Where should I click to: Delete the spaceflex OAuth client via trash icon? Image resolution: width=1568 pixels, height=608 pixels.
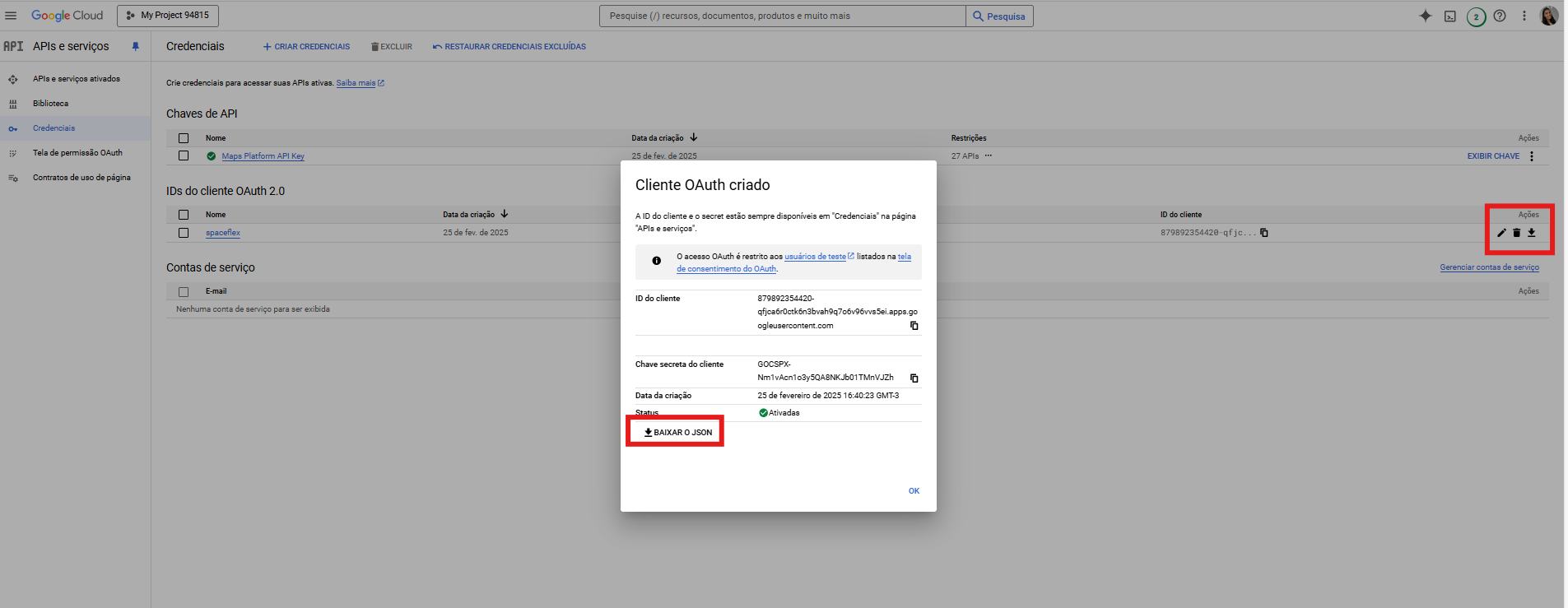1516,233
